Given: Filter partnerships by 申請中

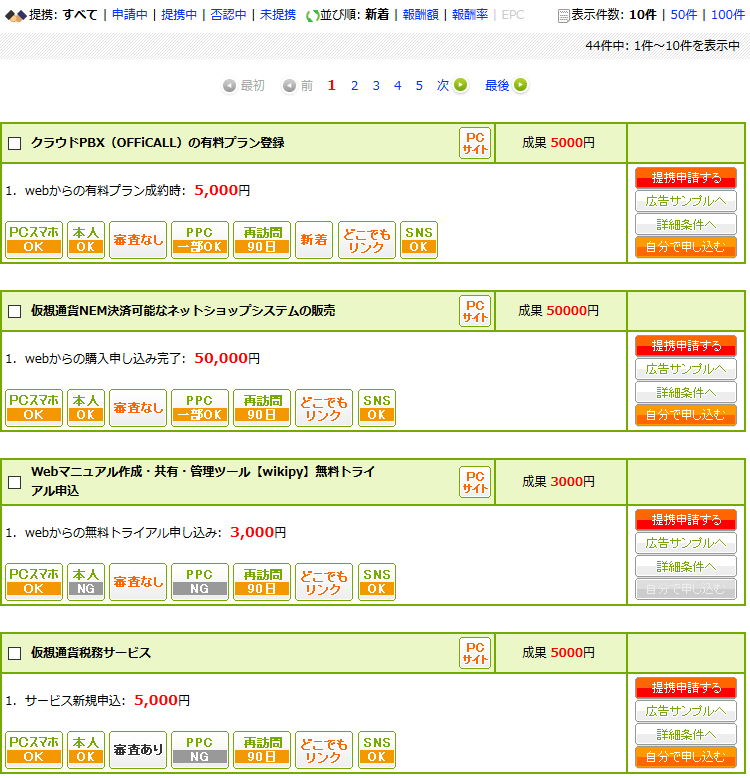Looking at the screenshot, I should 129,15.
